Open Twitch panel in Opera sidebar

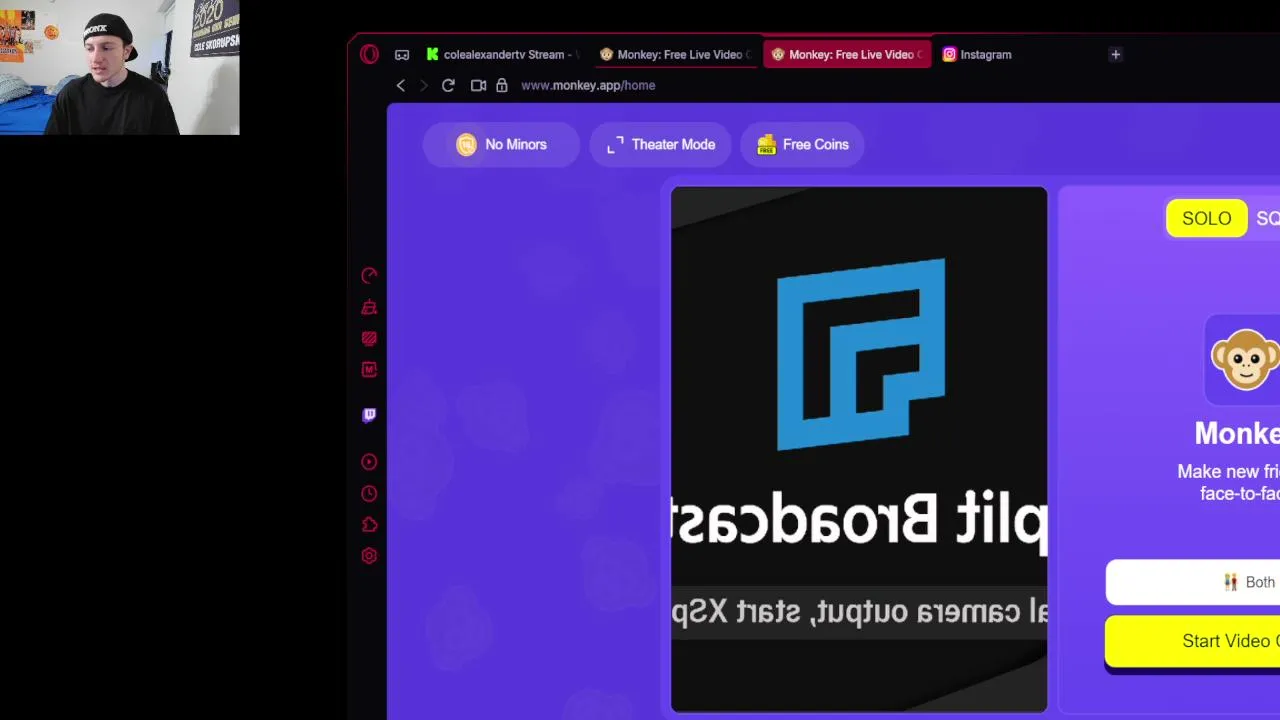coord(369,414)
